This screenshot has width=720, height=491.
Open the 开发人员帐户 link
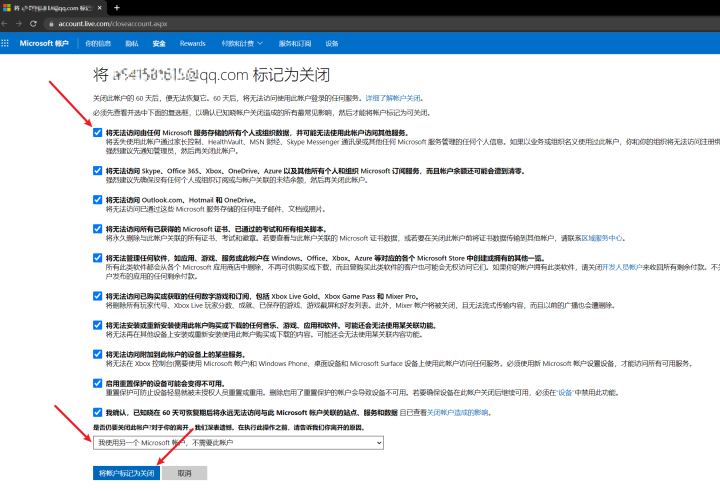[x=622, y=267]
